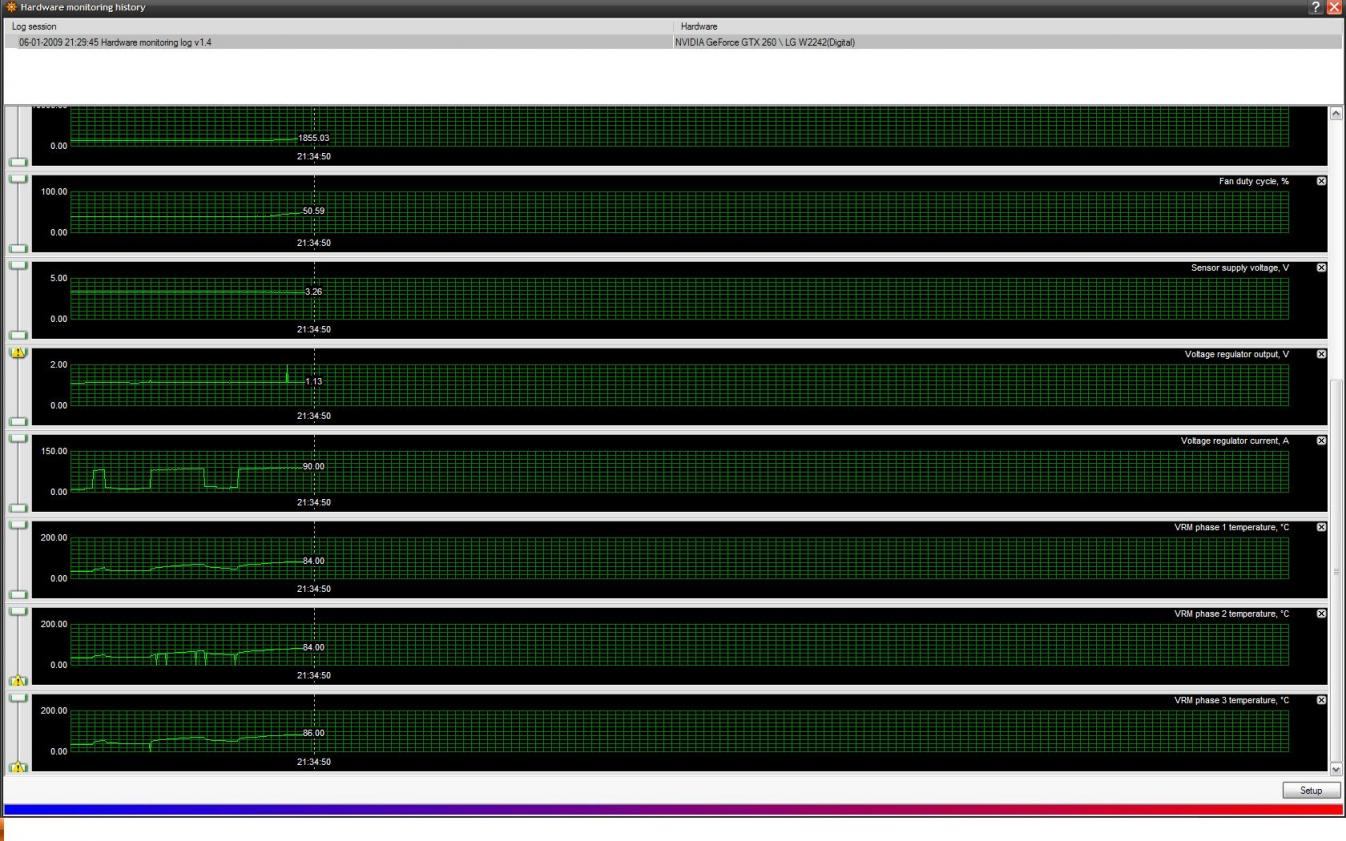Click the voltage spike in regulator output graph
This screenshot has width=1346, height=841.
pos(287,372)
